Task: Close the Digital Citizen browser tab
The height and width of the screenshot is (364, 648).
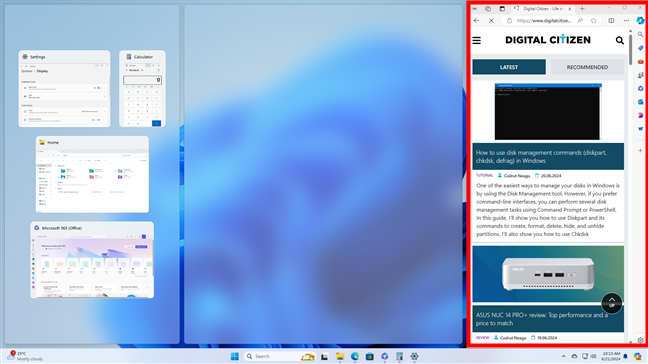Action: click(x=569, y=9)
